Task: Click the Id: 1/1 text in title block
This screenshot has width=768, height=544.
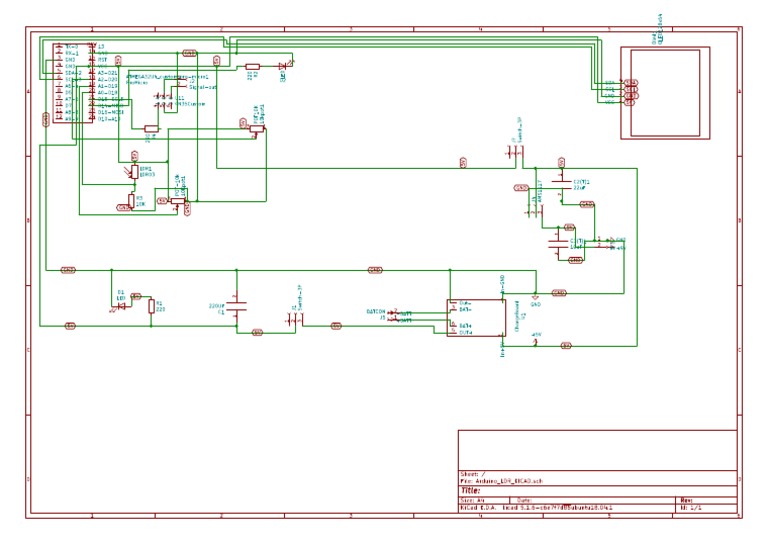Action: [x=691, y=508]
